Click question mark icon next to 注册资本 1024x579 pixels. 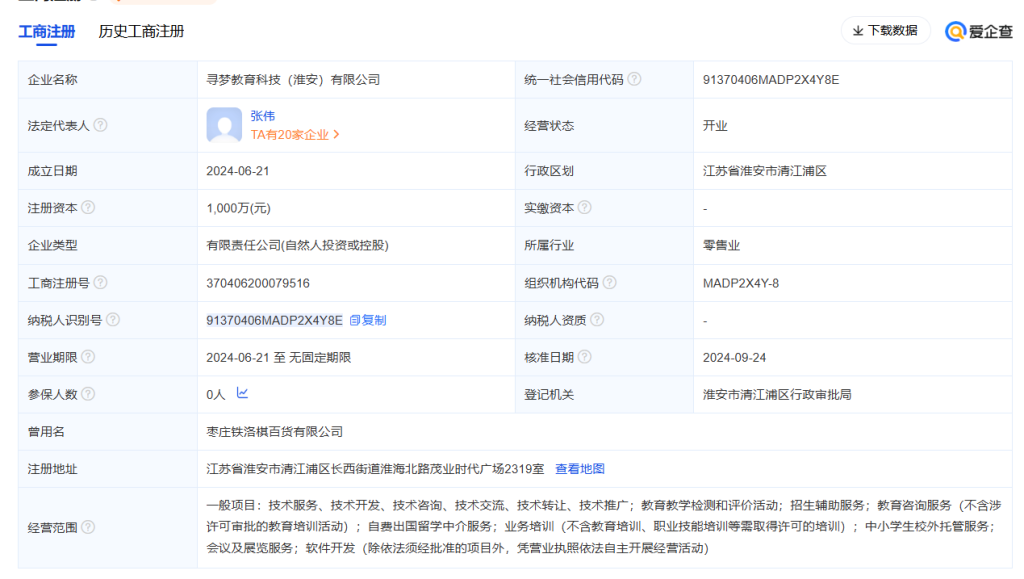pyautogui.click(x=88, y=208)
